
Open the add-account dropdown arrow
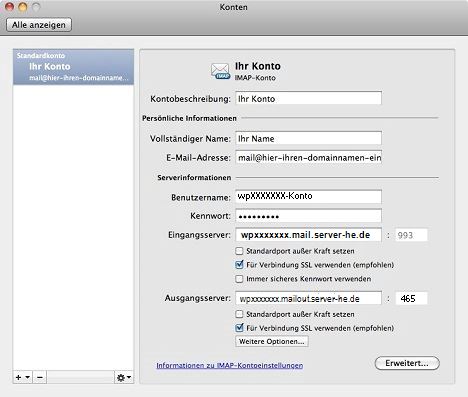point(28,377)
